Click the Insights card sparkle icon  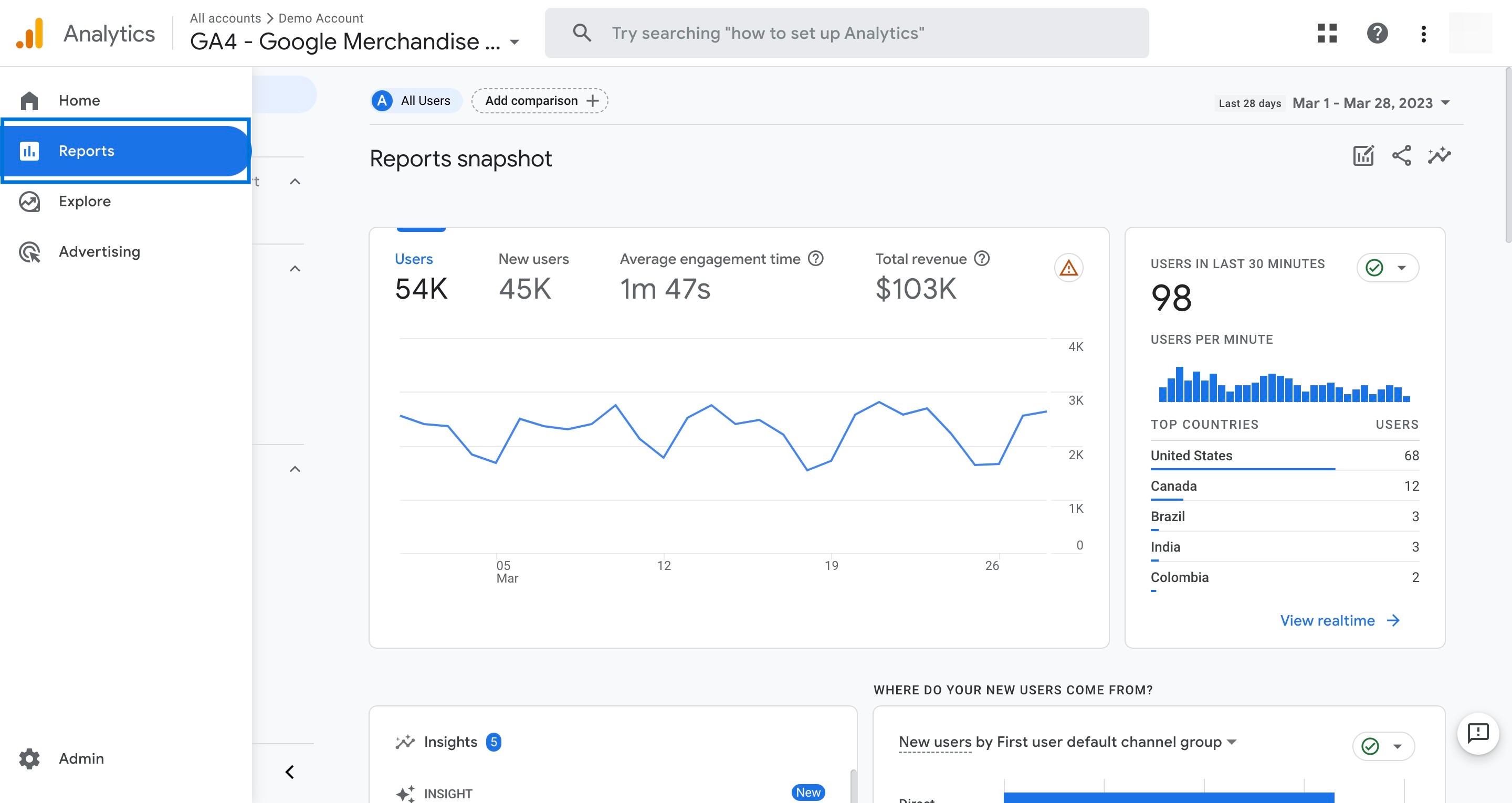405,743
